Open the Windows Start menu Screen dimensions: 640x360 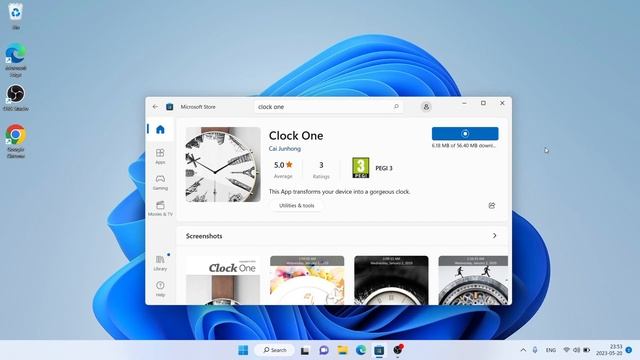[x=243, y=350]
